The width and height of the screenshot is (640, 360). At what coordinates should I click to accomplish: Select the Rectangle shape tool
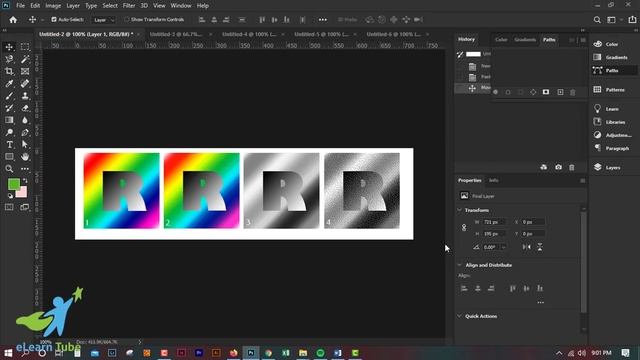tap(9, 157)
